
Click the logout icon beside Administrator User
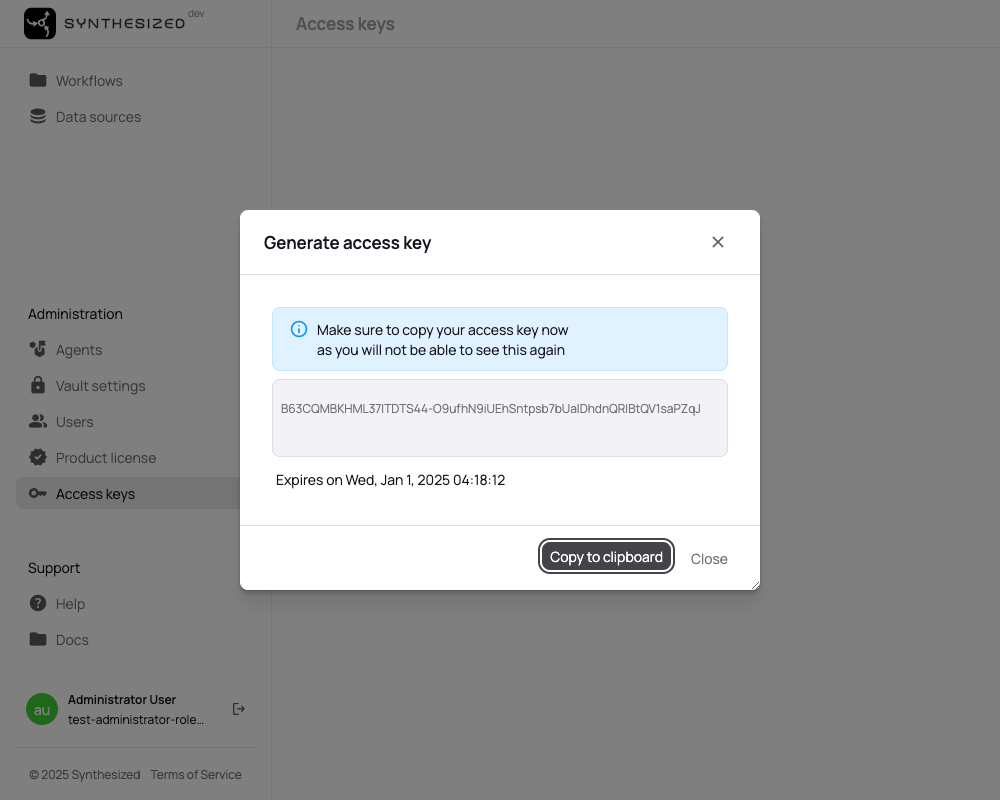pos(239,709)
